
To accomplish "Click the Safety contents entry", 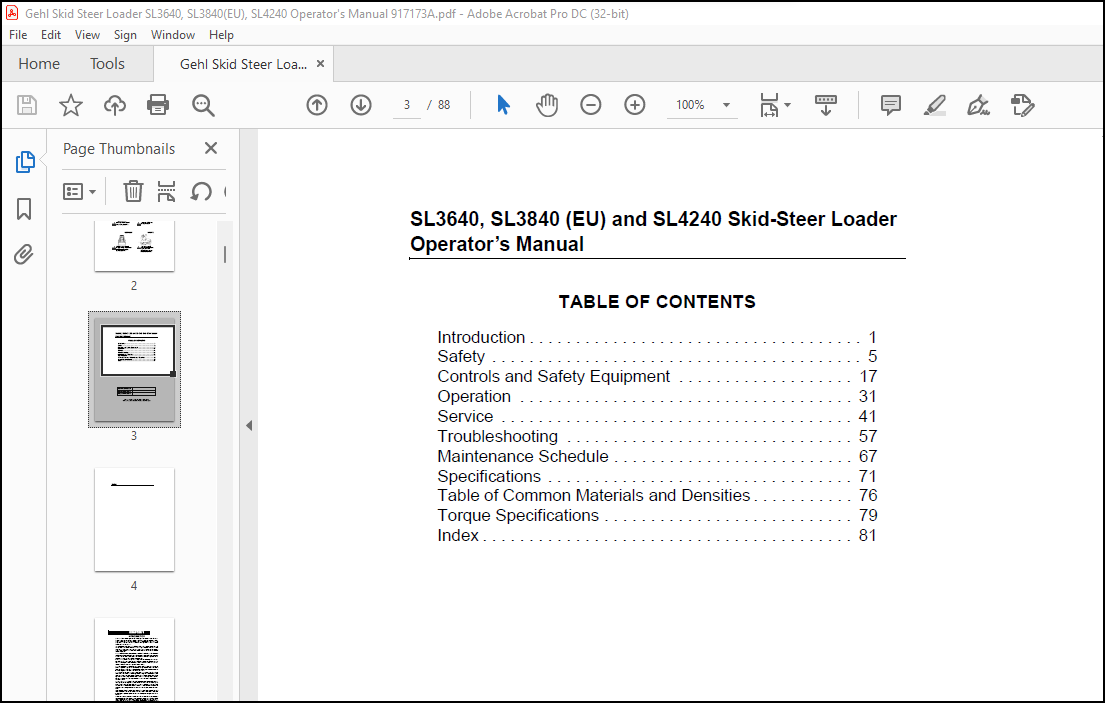I will [x=657, y=356].
